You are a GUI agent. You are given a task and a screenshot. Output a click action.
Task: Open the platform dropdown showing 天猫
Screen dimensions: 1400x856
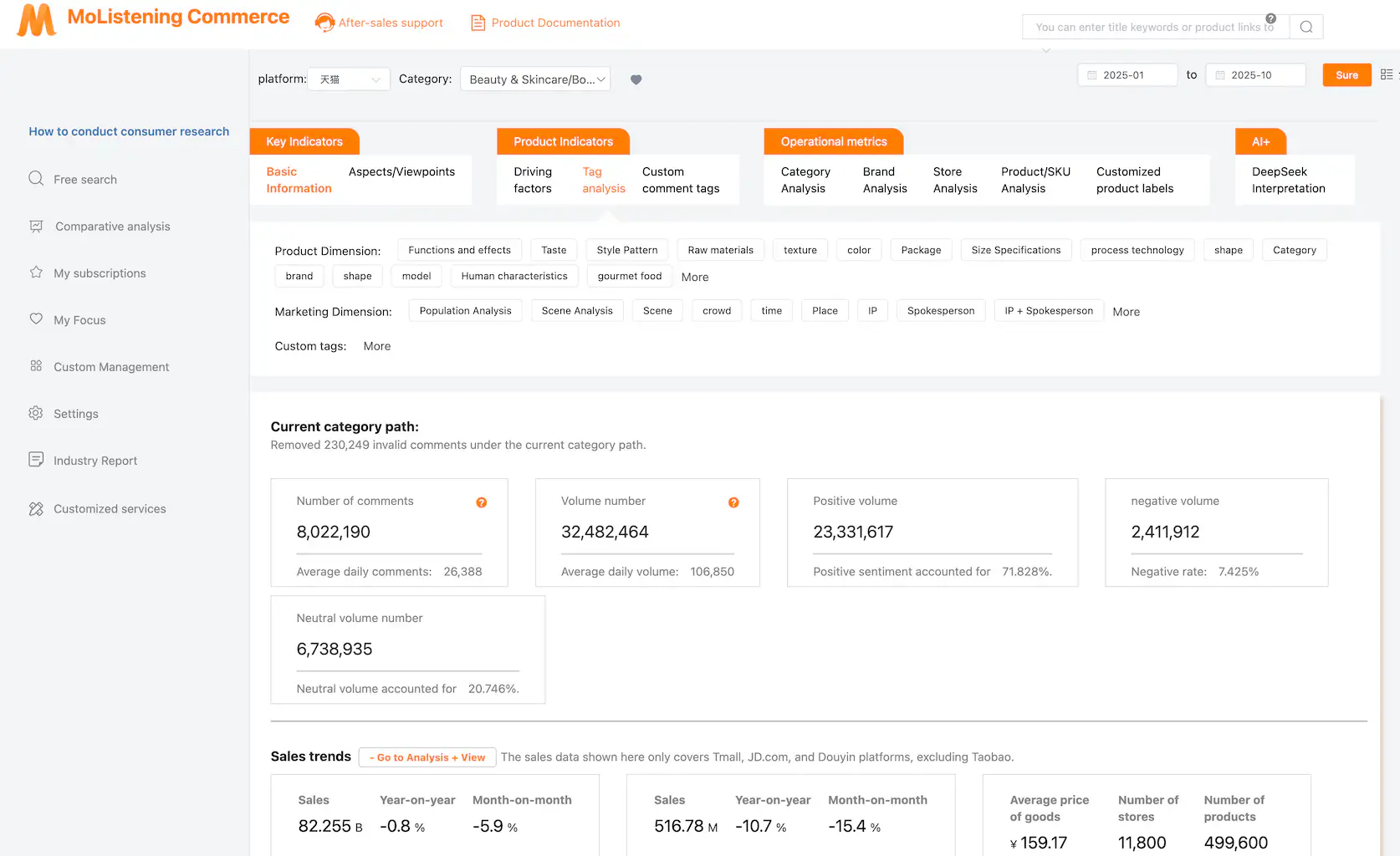[348, 79]
